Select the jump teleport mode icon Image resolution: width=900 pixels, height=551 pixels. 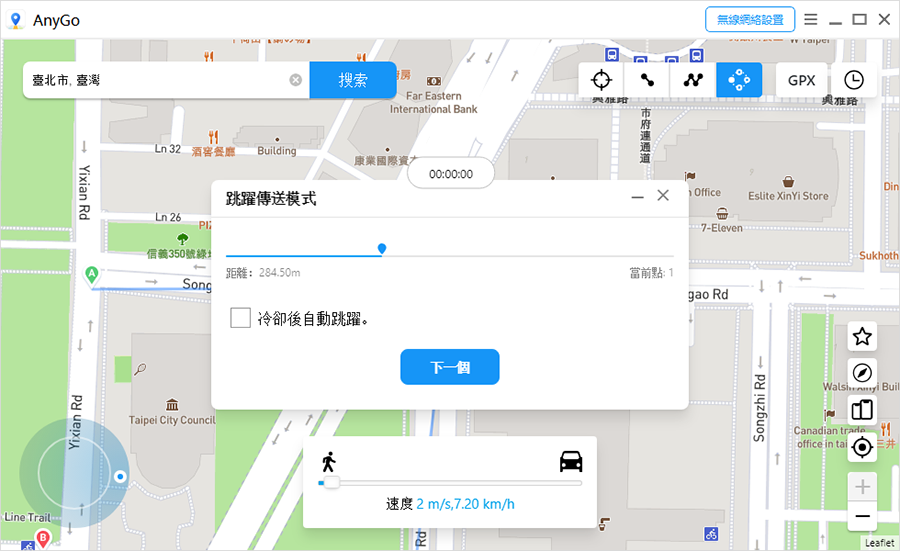(x=739, y=80)
